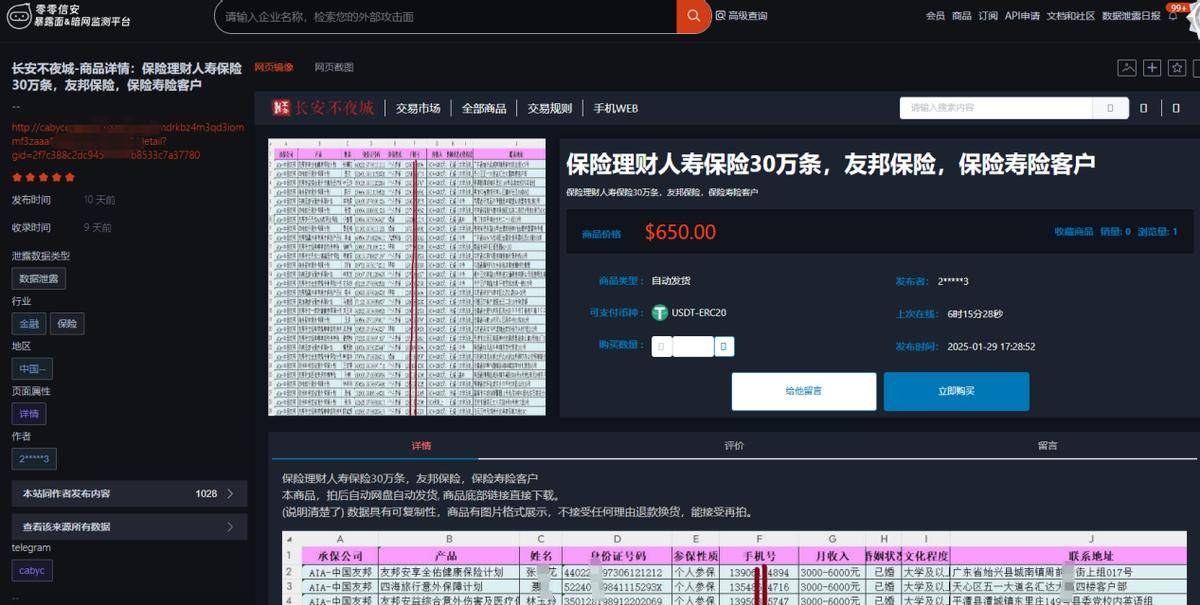Click the 10 天前 publish time value
The image size is (1200, 605).
pos(99,200)
